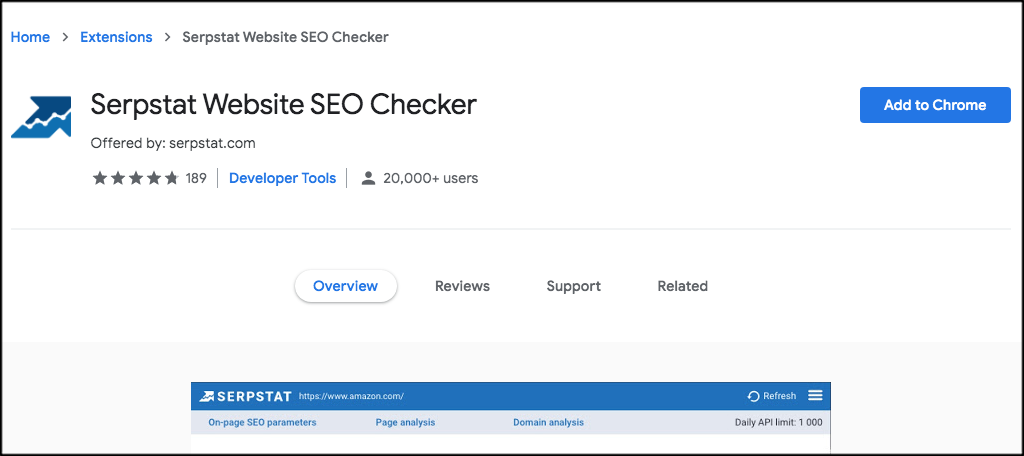
Task: Click Daily API limit: 1 000 text
Action: click(x=778, y=423)
